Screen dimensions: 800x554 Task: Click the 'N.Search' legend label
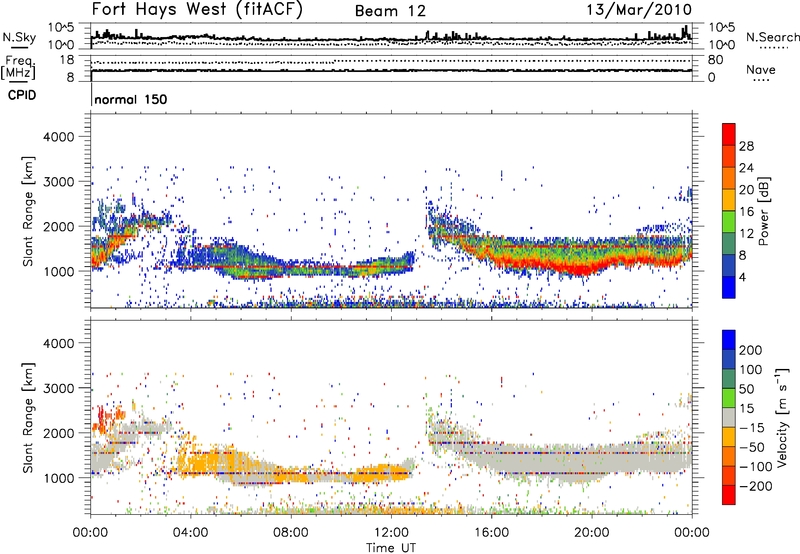tap(773, 37)
